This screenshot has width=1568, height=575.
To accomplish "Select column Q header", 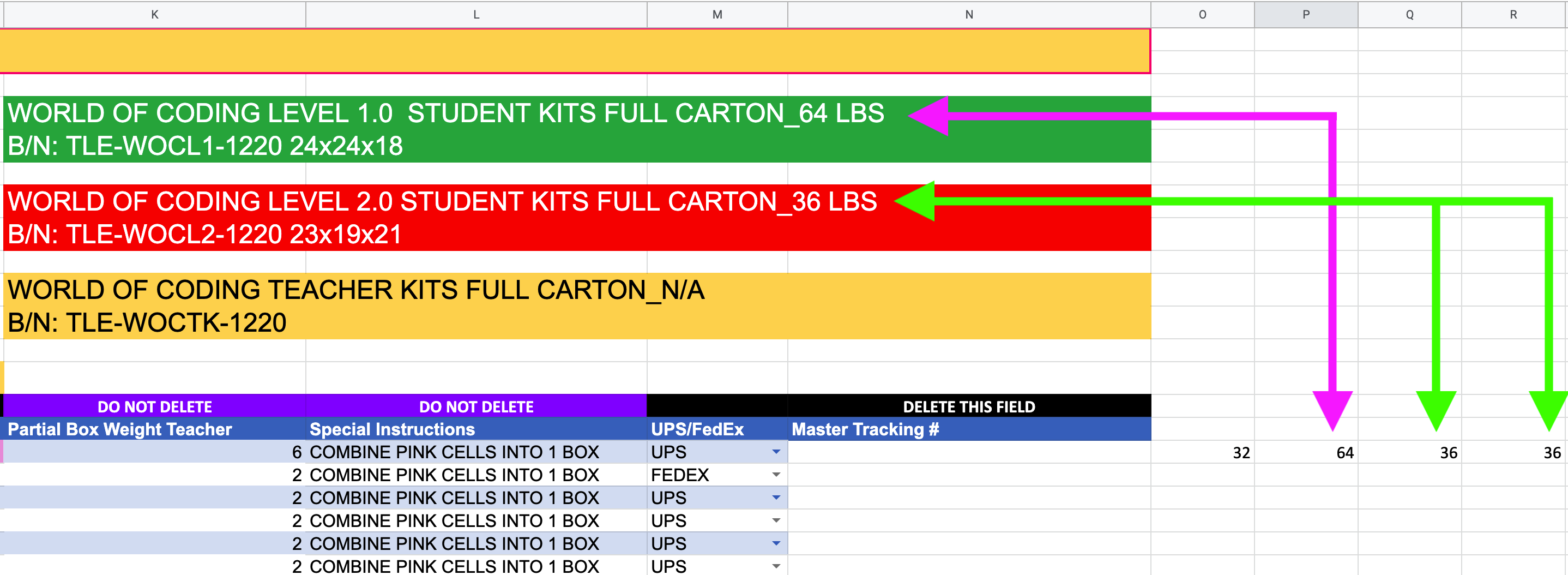I will tap(1409, 15).
